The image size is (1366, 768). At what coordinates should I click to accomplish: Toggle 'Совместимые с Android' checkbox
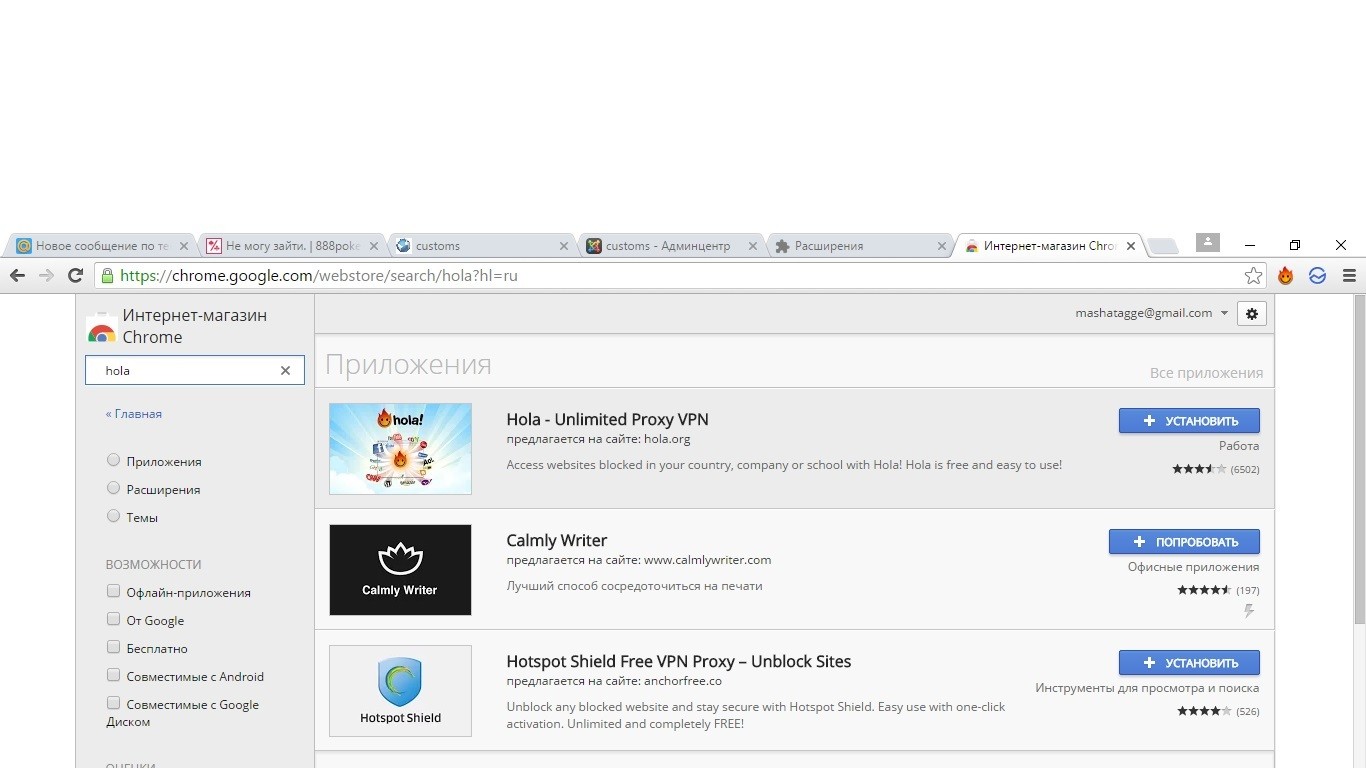coord(113,675)
